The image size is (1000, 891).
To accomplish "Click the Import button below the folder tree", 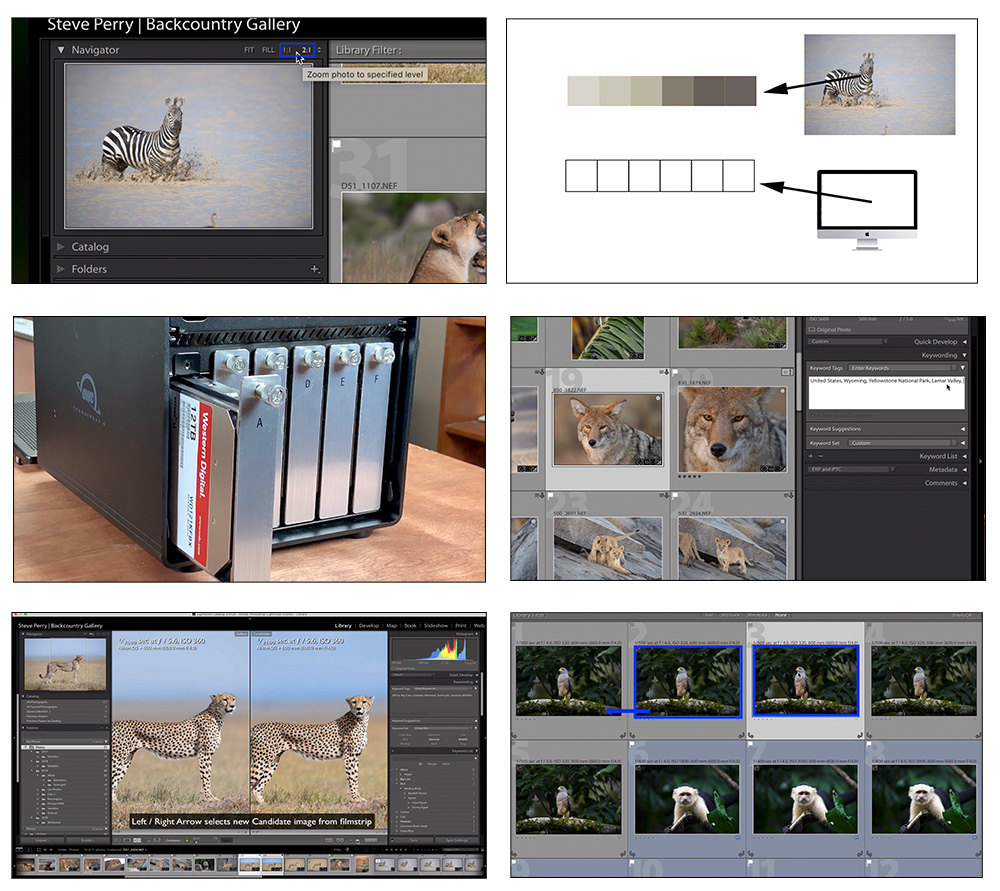I will tap(42, 840).
